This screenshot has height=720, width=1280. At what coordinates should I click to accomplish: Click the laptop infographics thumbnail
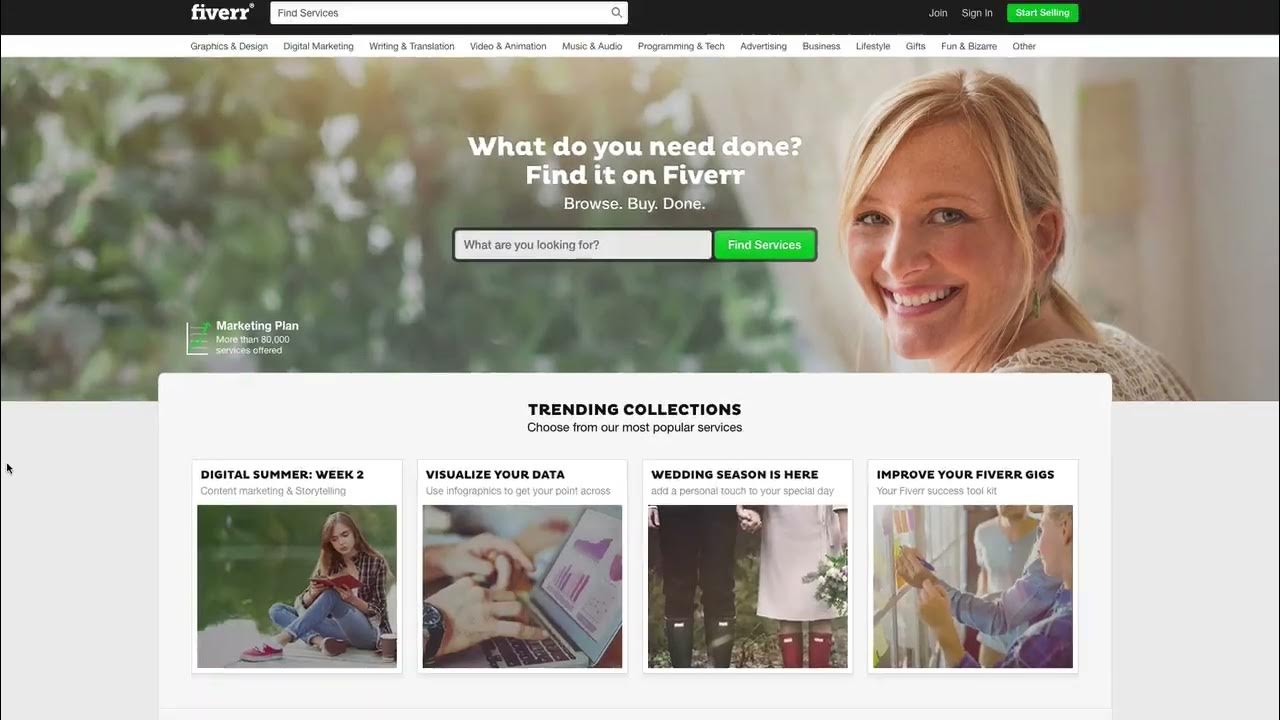(x=522, y=586)
